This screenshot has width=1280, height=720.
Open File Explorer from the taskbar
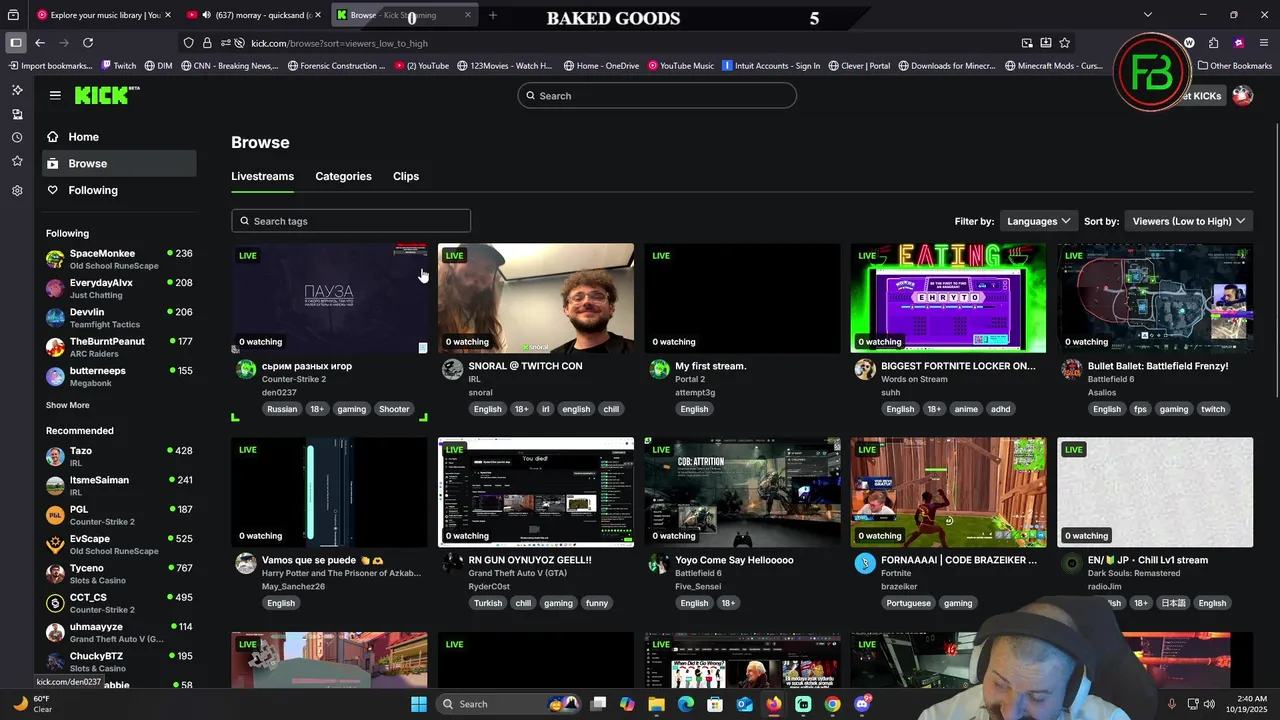point(656,704)
